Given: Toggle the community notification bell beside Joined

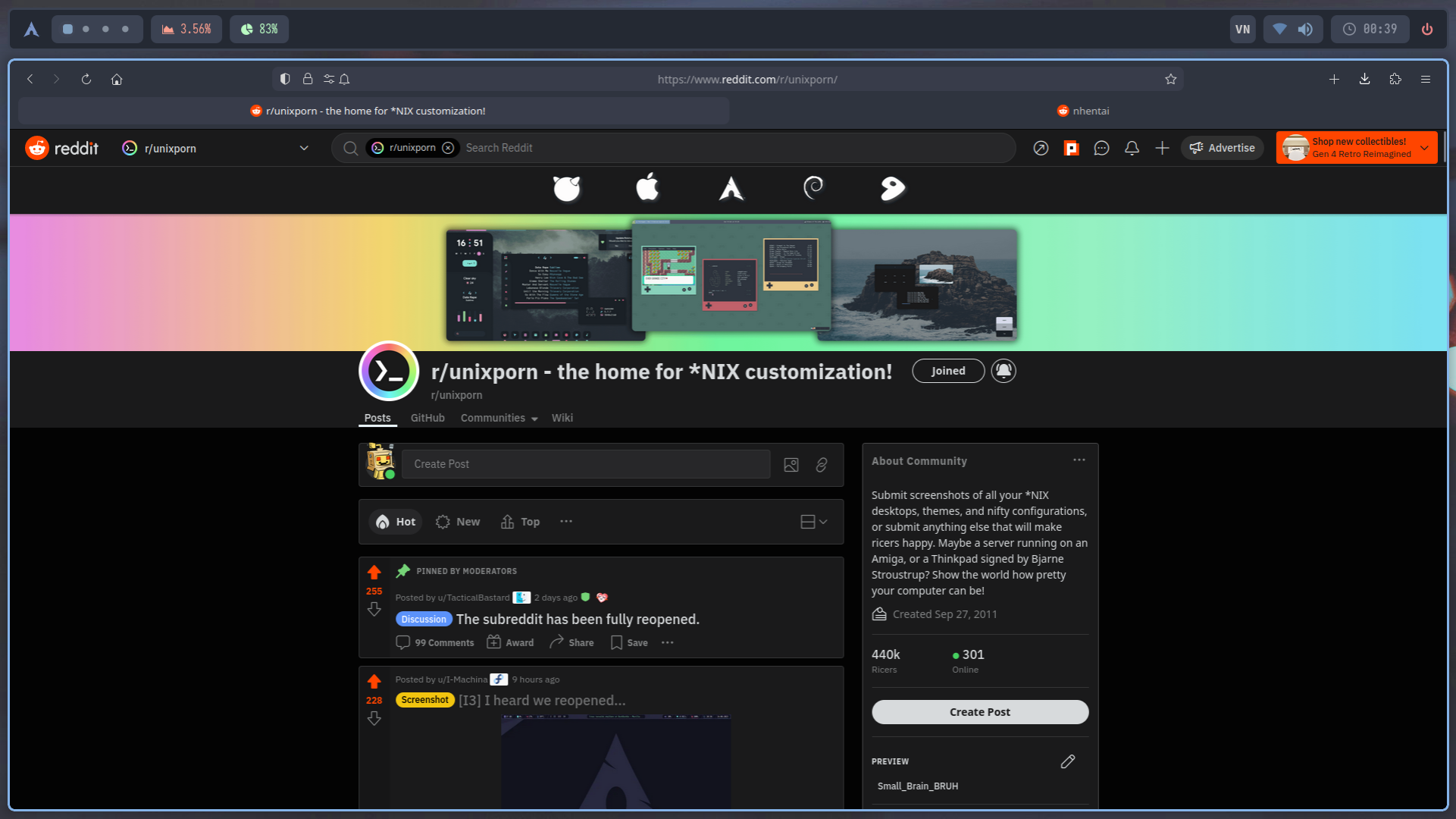Looking at the screenshot, I should (1004, 371).
